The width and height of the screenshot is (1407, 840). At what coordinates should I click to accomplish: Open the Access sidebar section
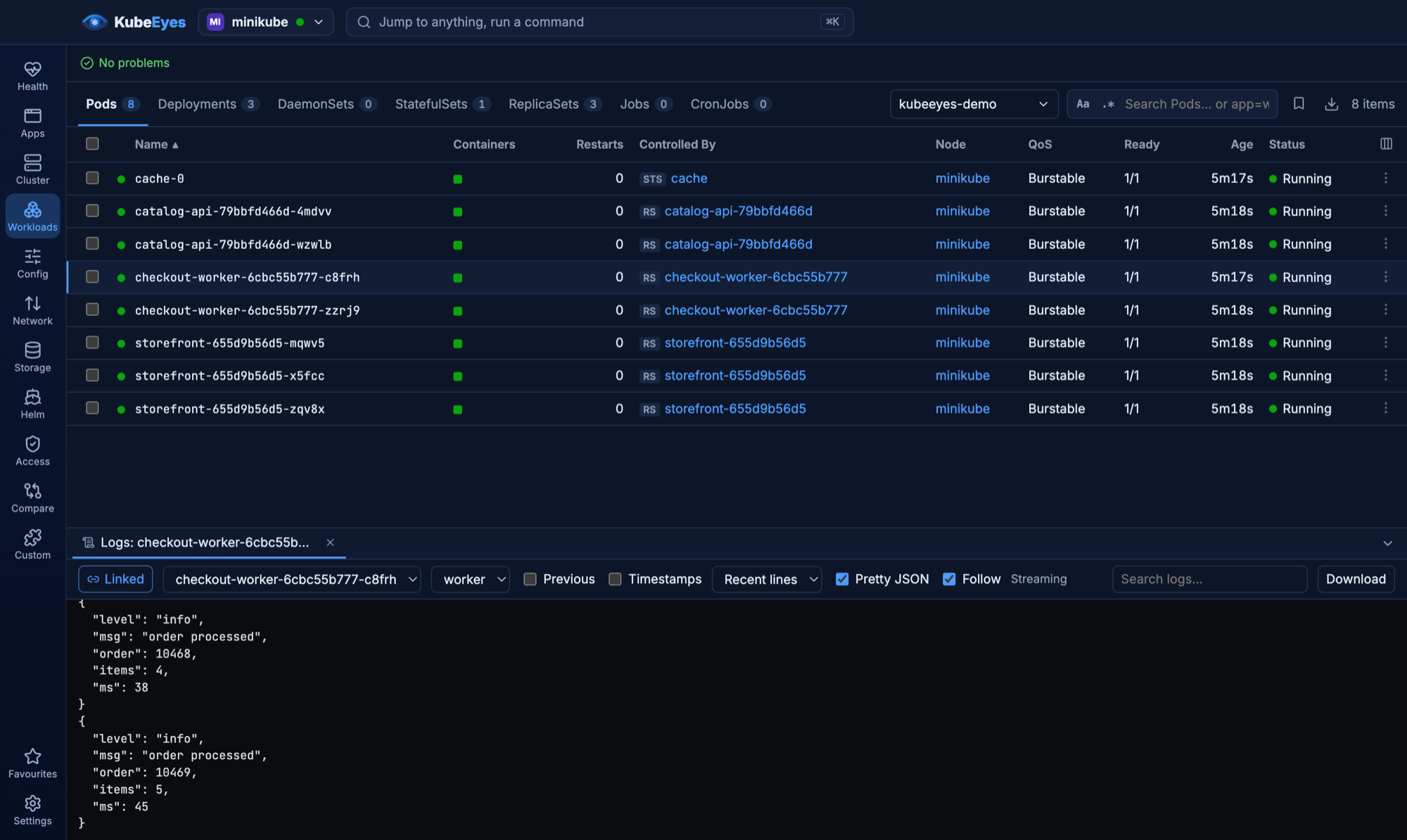tap(32, 451)
